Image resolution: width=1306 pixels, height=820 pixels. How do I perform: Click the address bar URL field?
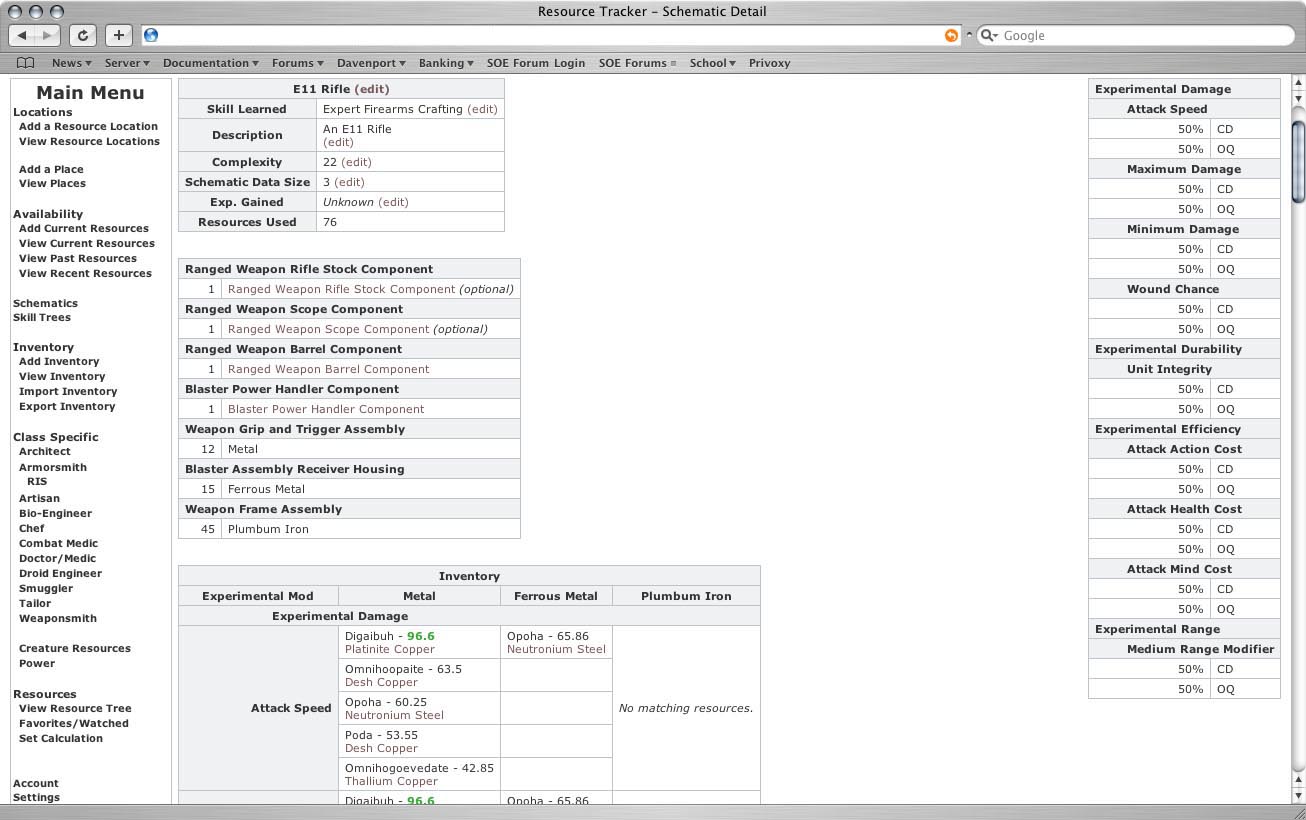[x=550, y=35]
